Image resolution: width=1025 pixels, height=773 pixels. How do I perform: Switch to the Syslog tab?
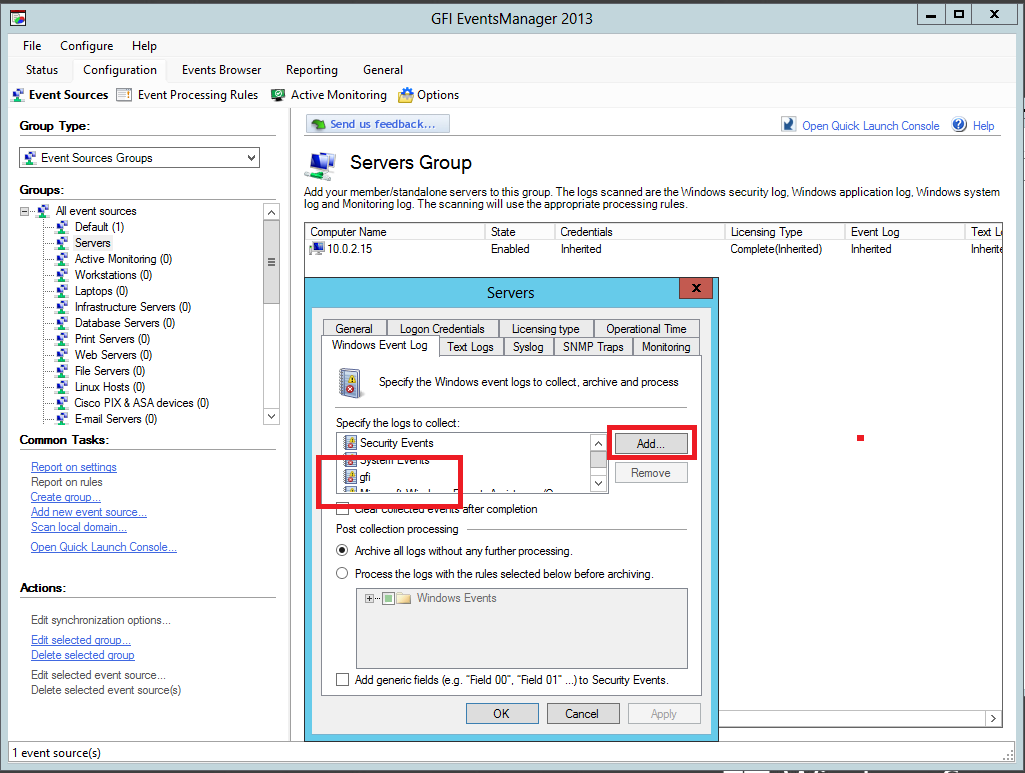click(528, 347)
